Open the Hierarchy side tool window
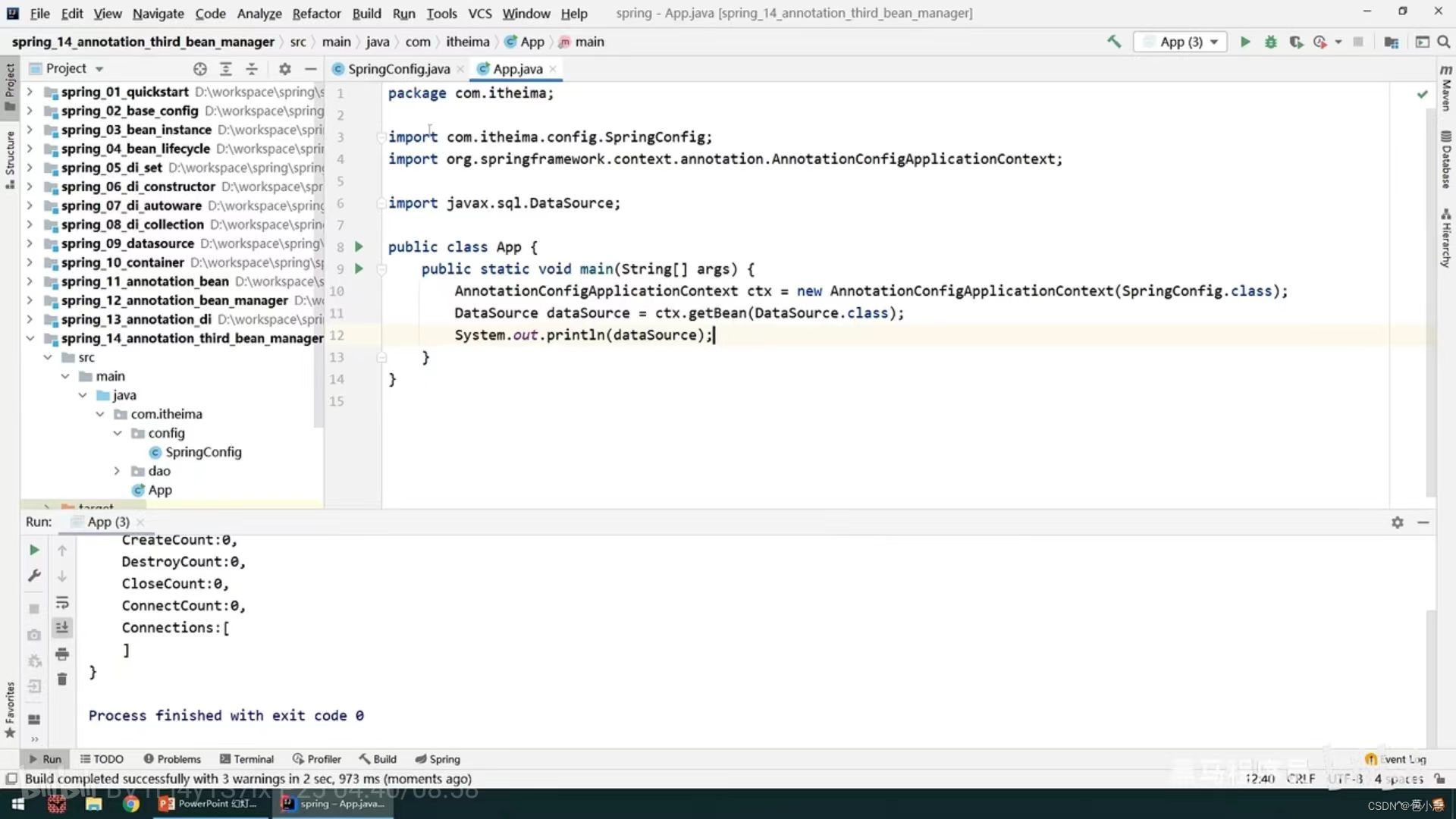Screen dimensions: 1456x819 click(1446, 238)
